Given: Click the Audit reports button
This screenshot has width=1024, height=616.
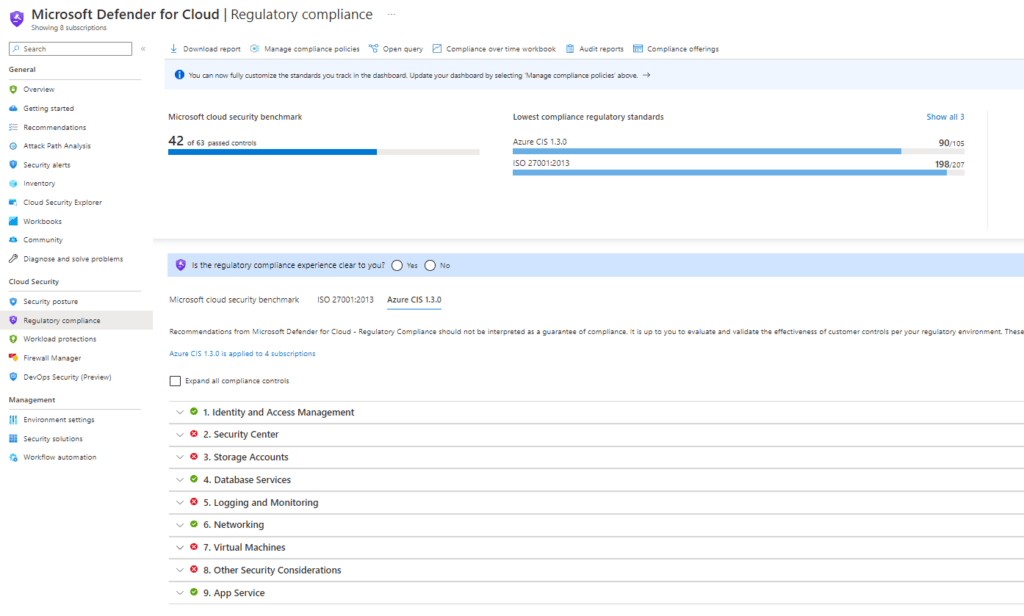Looking at the screenshot, I should [594, 49].
